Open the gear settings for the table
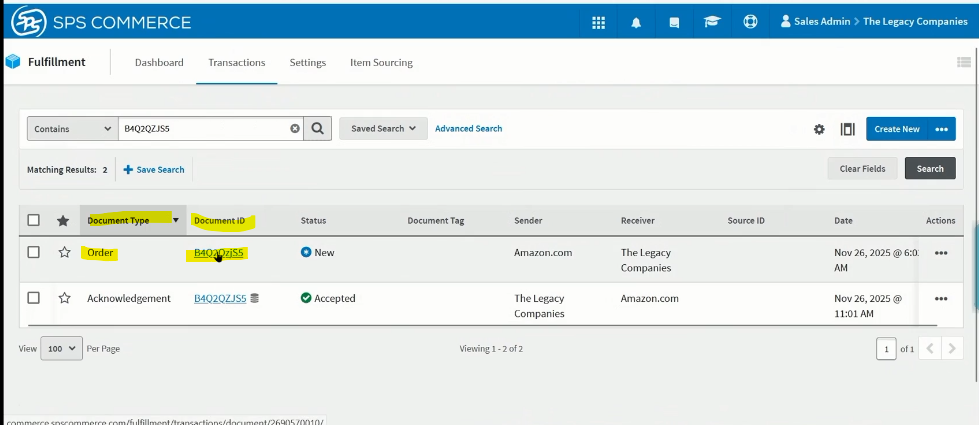Screen dimensions: 979x425 coord(819,129)
